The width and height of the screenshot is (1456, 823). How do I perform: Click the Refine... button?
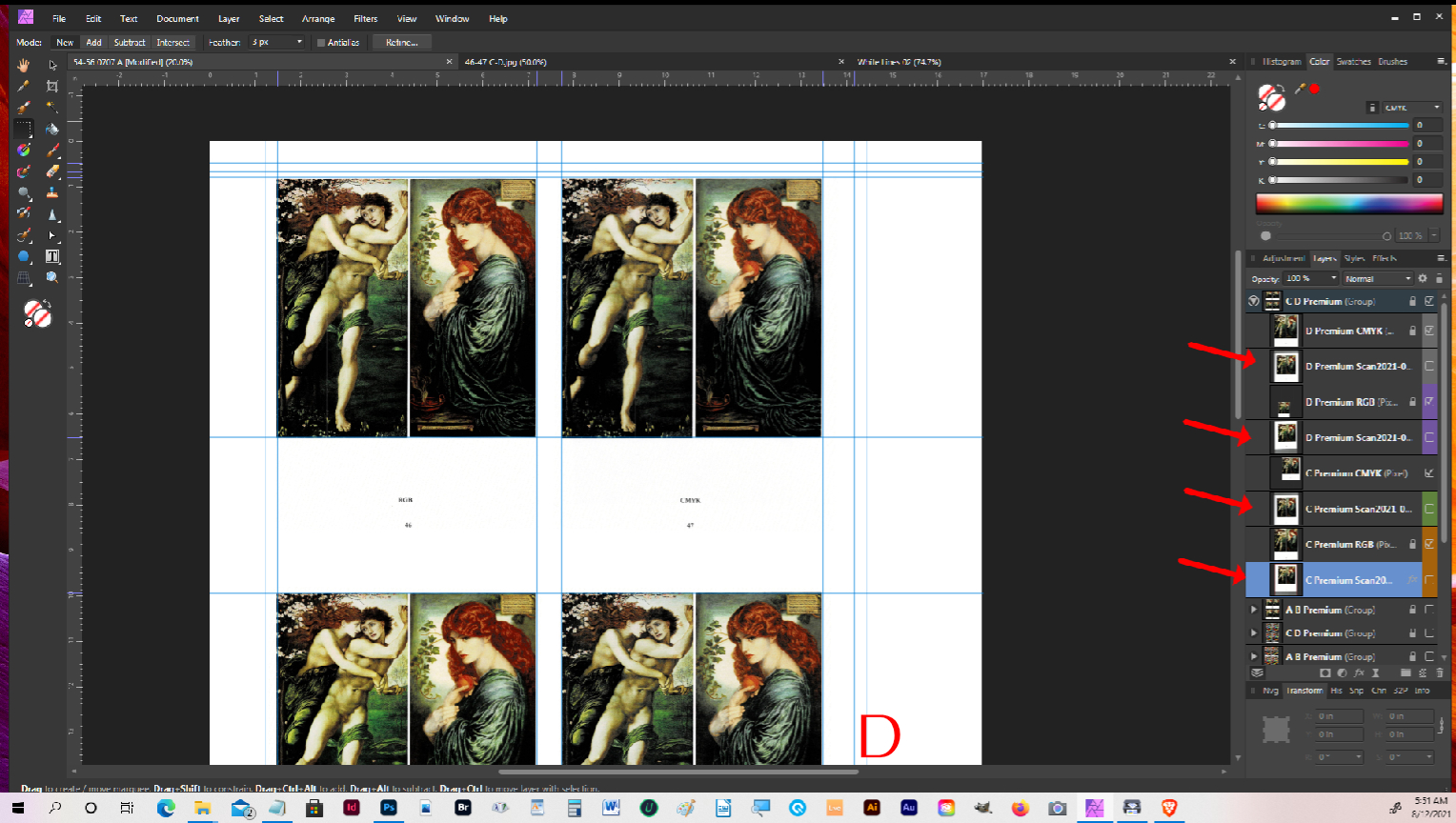coord(401,43)
